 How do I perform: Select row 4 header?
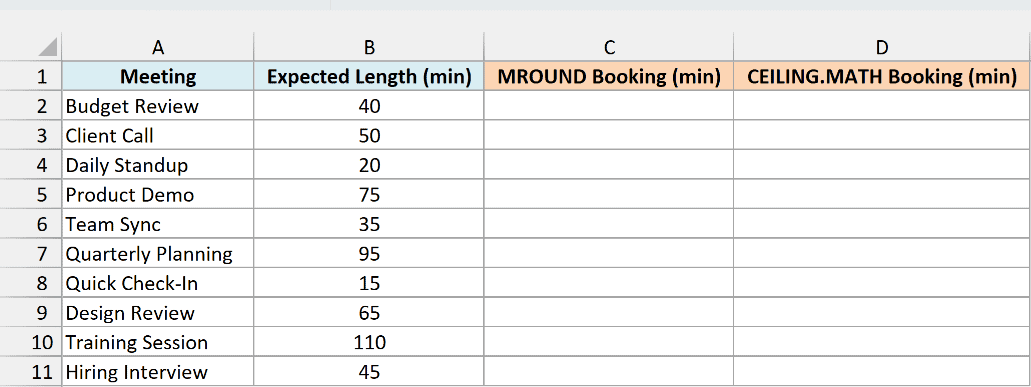(31, 165)
